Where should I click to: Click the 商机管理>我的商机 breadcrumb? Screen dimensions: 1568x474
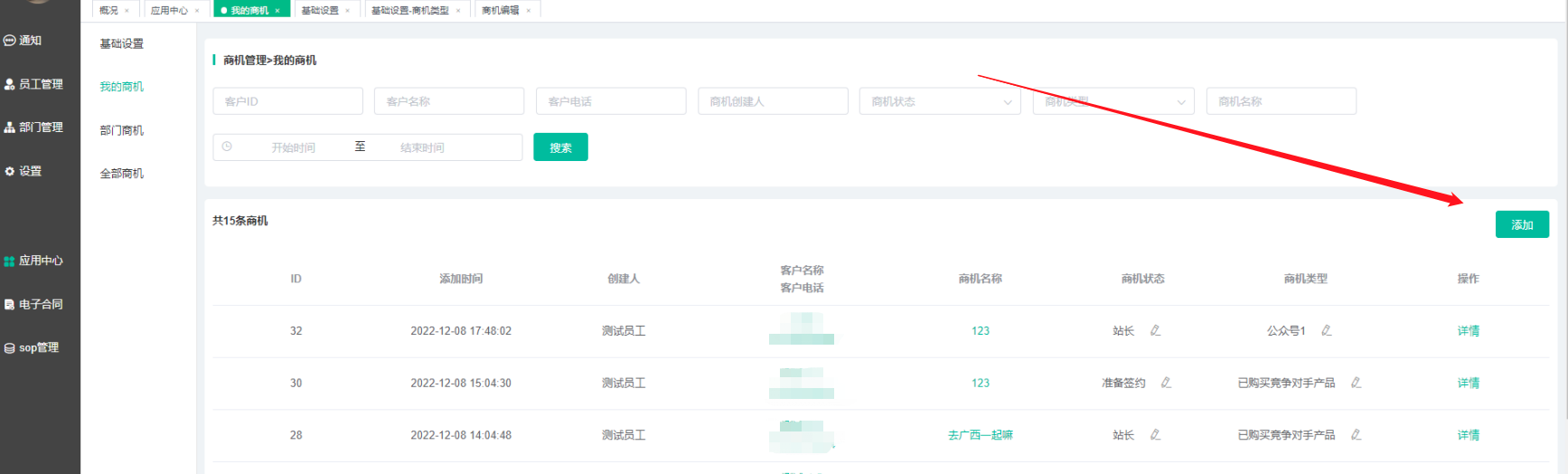pos(270,61)
